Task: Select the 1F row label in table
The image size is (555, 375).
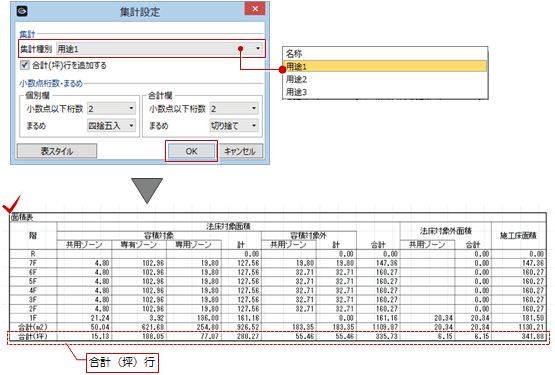Action: tap(33, 318)
